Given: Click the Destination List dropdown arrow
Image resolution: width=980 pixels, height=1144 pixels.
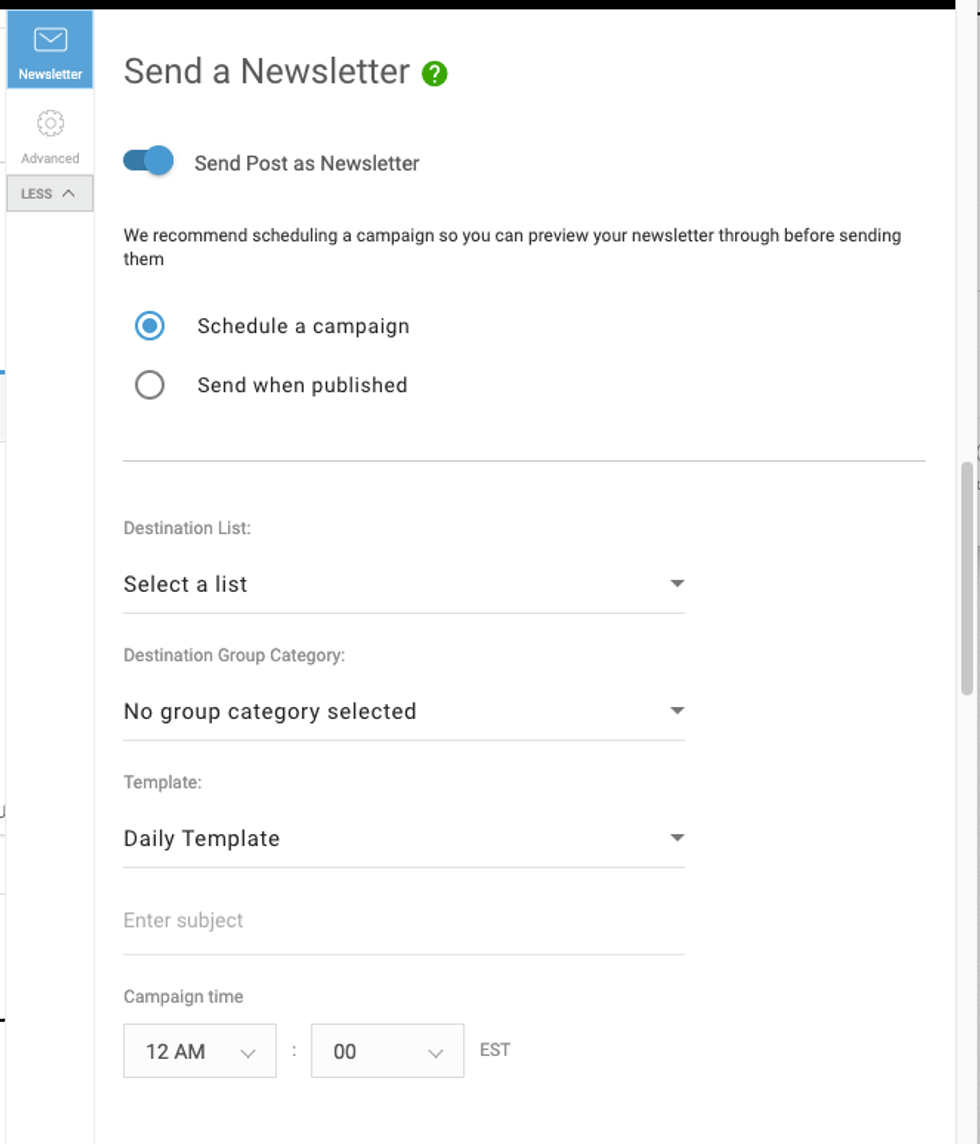Looking at the screenshot, I should [677, 583].
